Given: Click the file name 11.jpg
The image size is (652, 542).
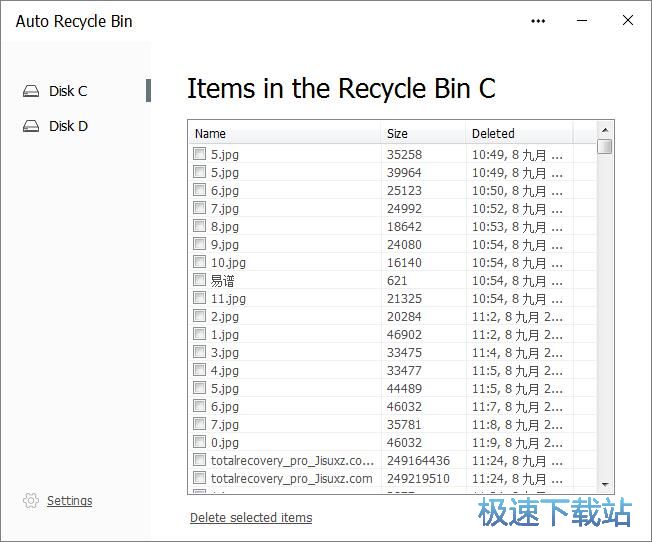Looking at the screenshot, I should click(x=228, y=299).
